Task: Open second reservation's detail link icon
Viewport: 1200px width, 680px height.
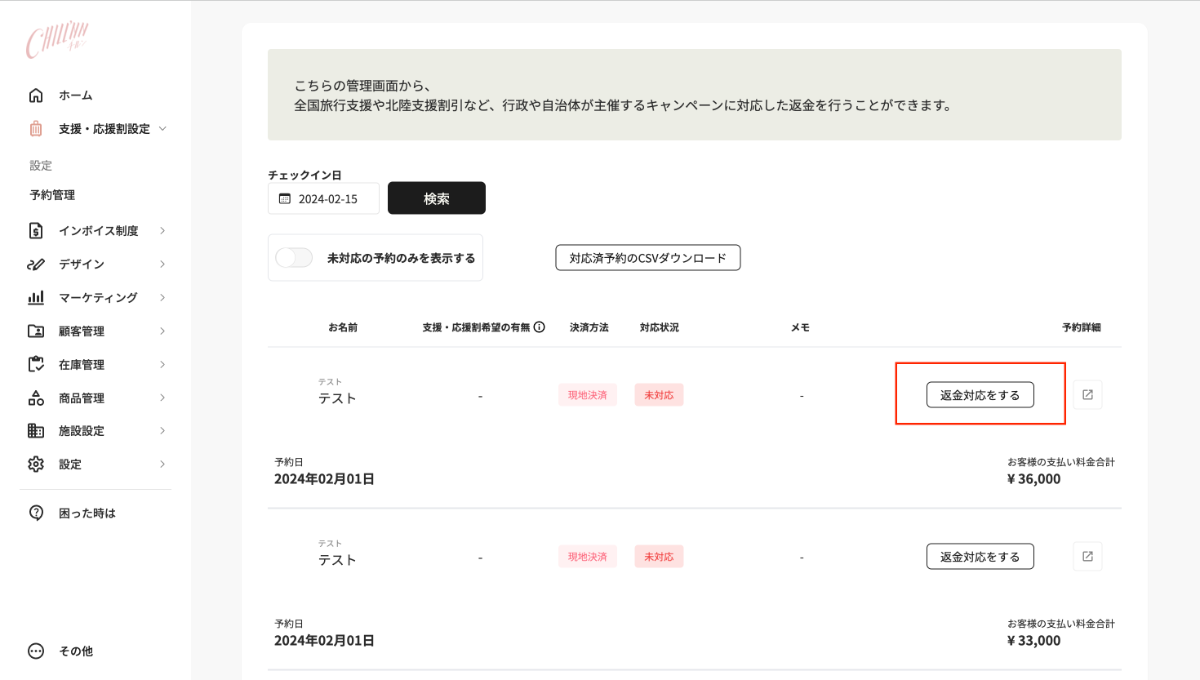Action: (x=1087, y=557)
